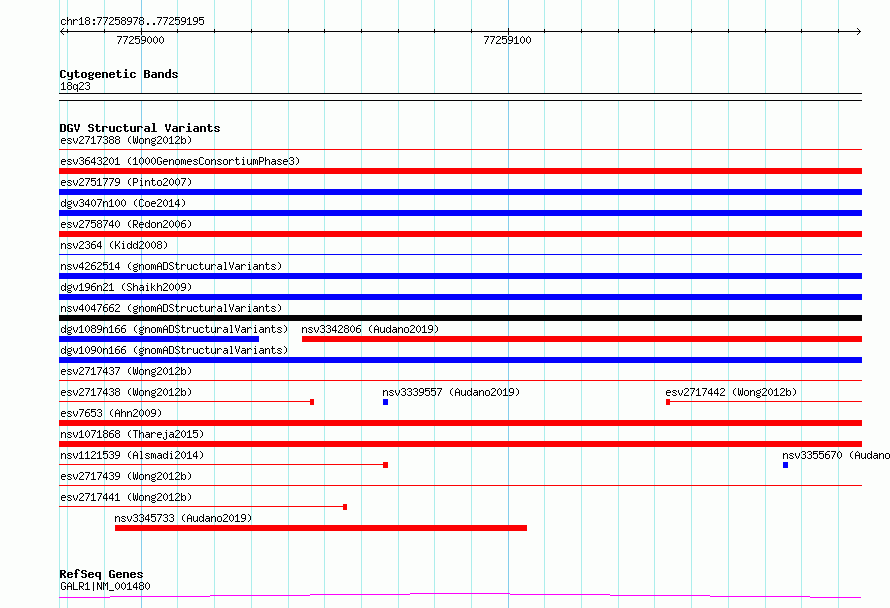Click the red bar under esv2758740 (Redon2006)
The height and width of the screenshot is (608, 890).
[460, 234]
